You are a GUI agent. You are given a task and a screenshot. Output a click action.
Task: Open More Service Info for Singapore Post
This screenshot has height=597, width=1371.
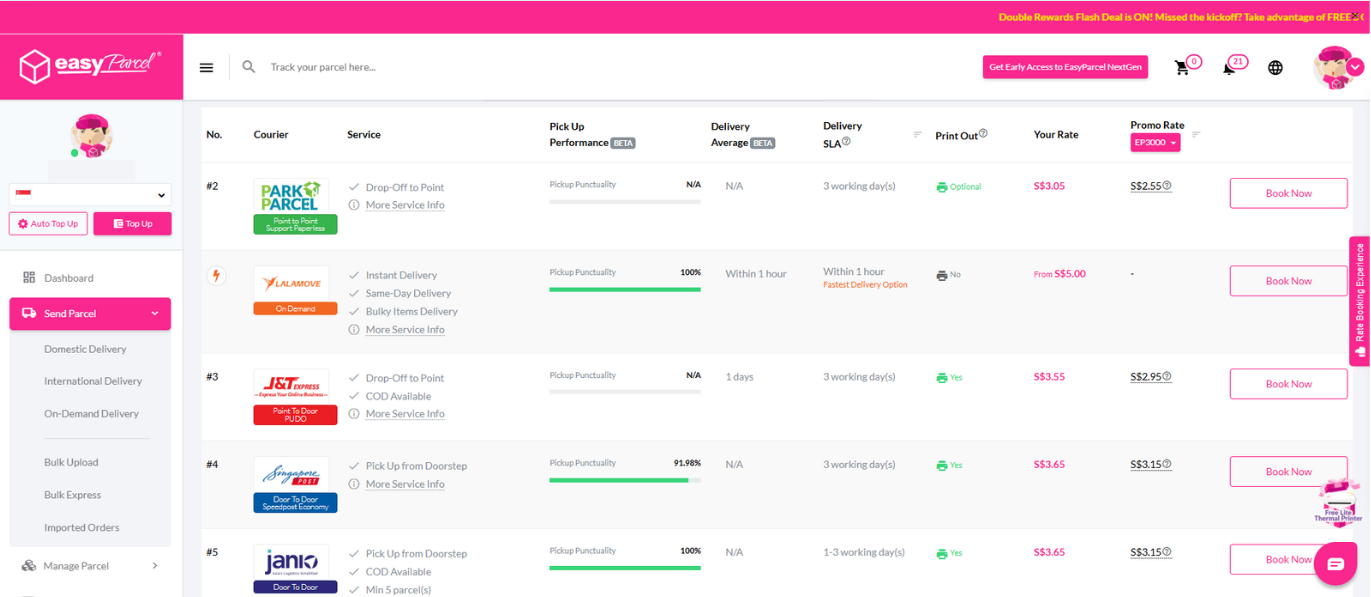(405, 484)
